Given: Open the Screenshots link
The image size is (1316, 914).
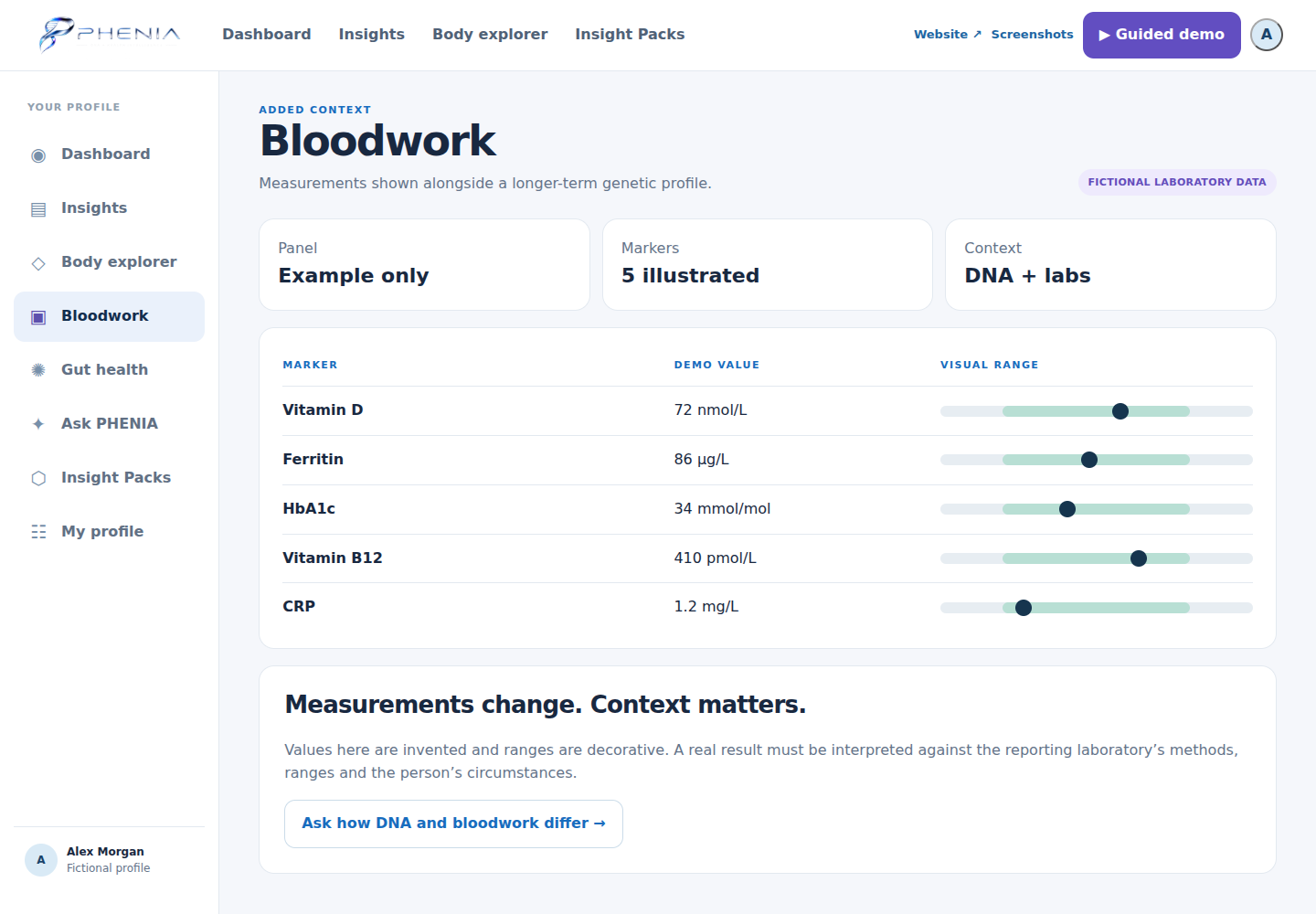Looking at the screenshot, I should 1033,34.
